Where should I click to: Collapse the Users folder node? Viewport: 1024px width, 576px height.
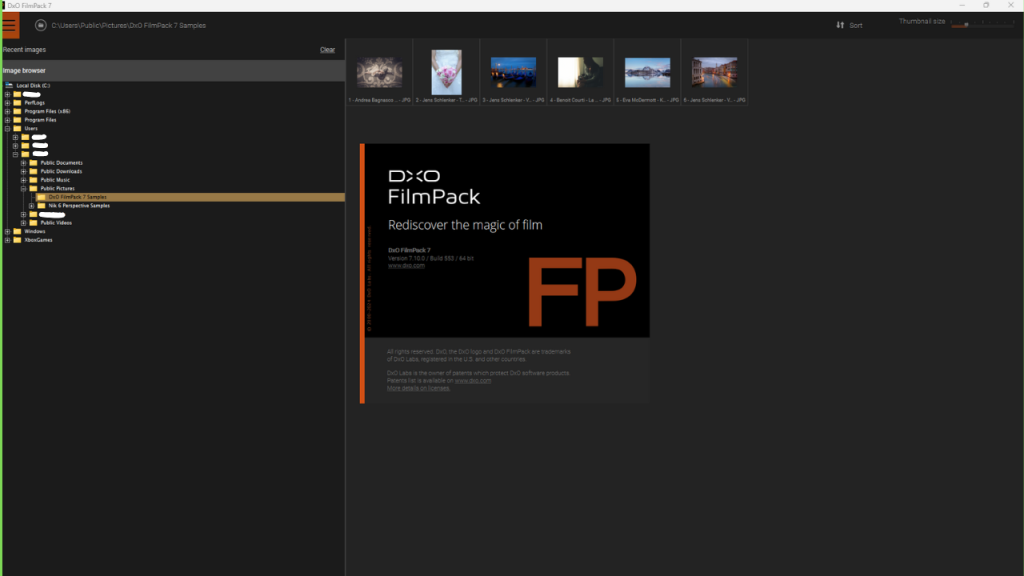[x=7, y=129]
